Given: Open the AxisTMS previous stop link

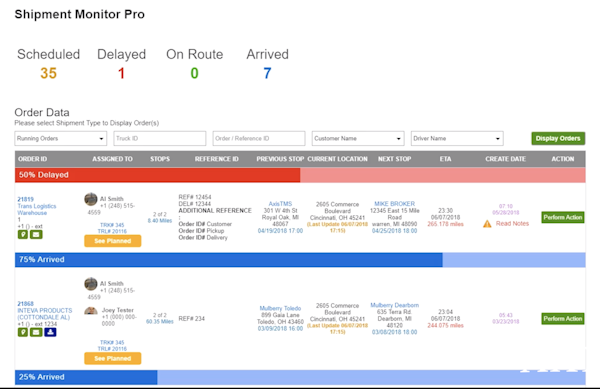Looking at the screenshot, I should pos(280,204).
